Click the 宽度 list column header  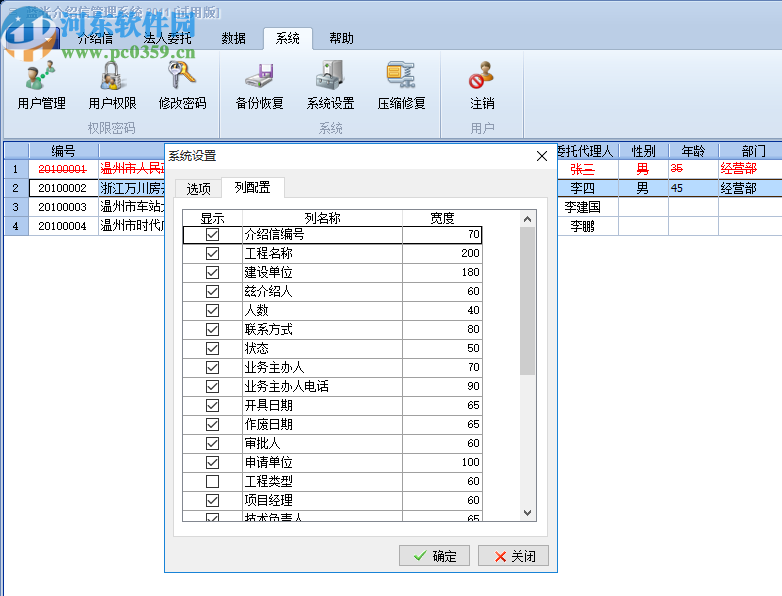[442, 218]
